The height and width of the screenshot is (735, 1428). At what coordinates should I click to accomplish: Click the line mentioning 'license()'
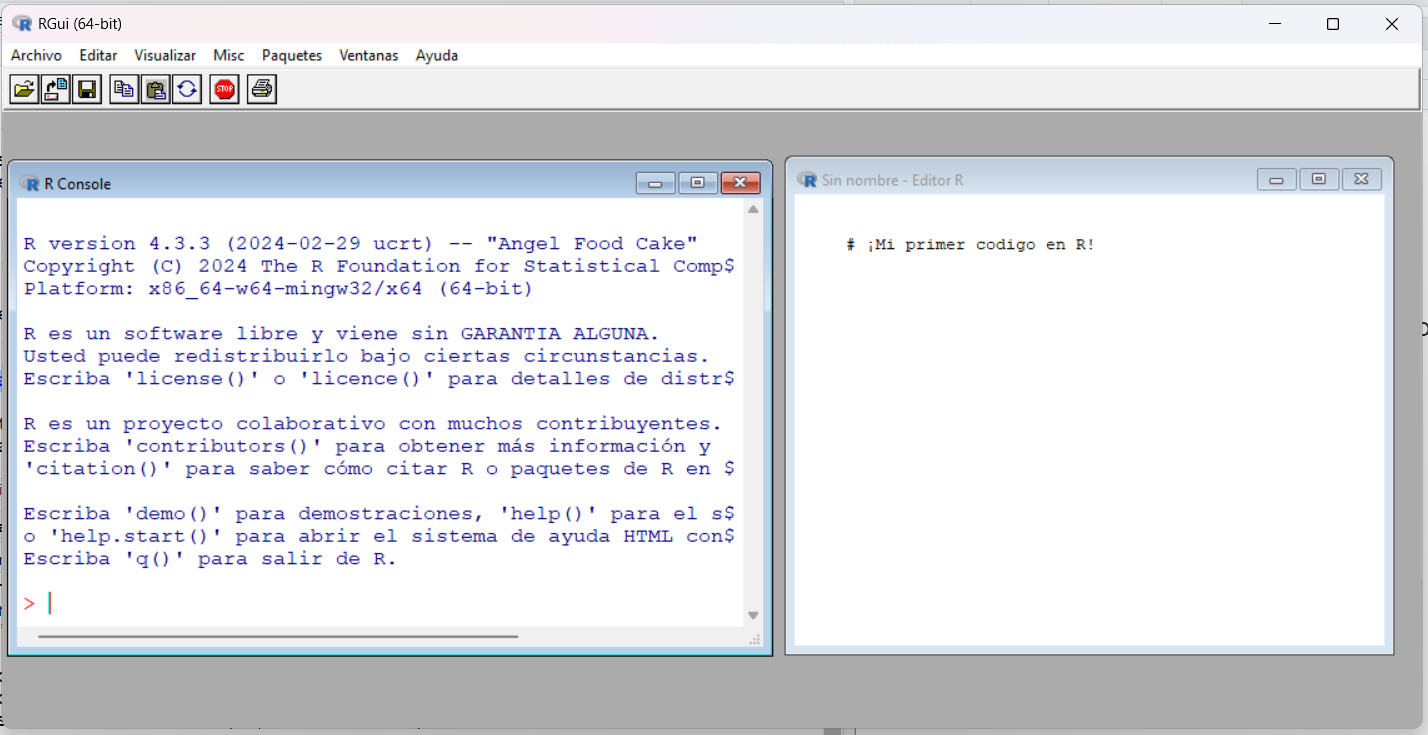(379, 379)
